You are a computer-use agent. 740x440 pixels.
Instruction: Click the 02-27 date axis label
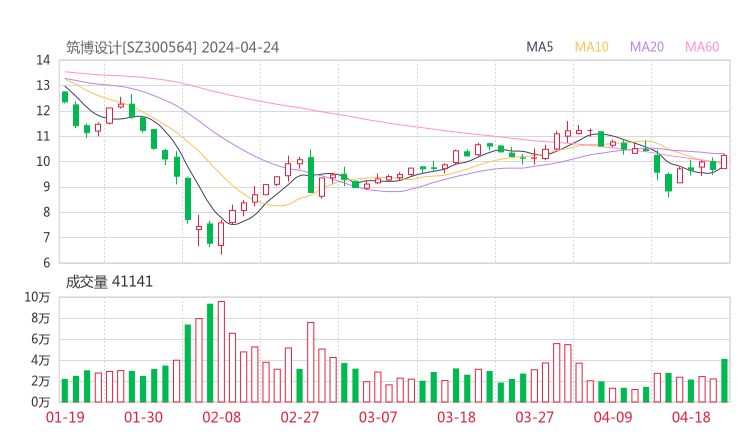300,417
